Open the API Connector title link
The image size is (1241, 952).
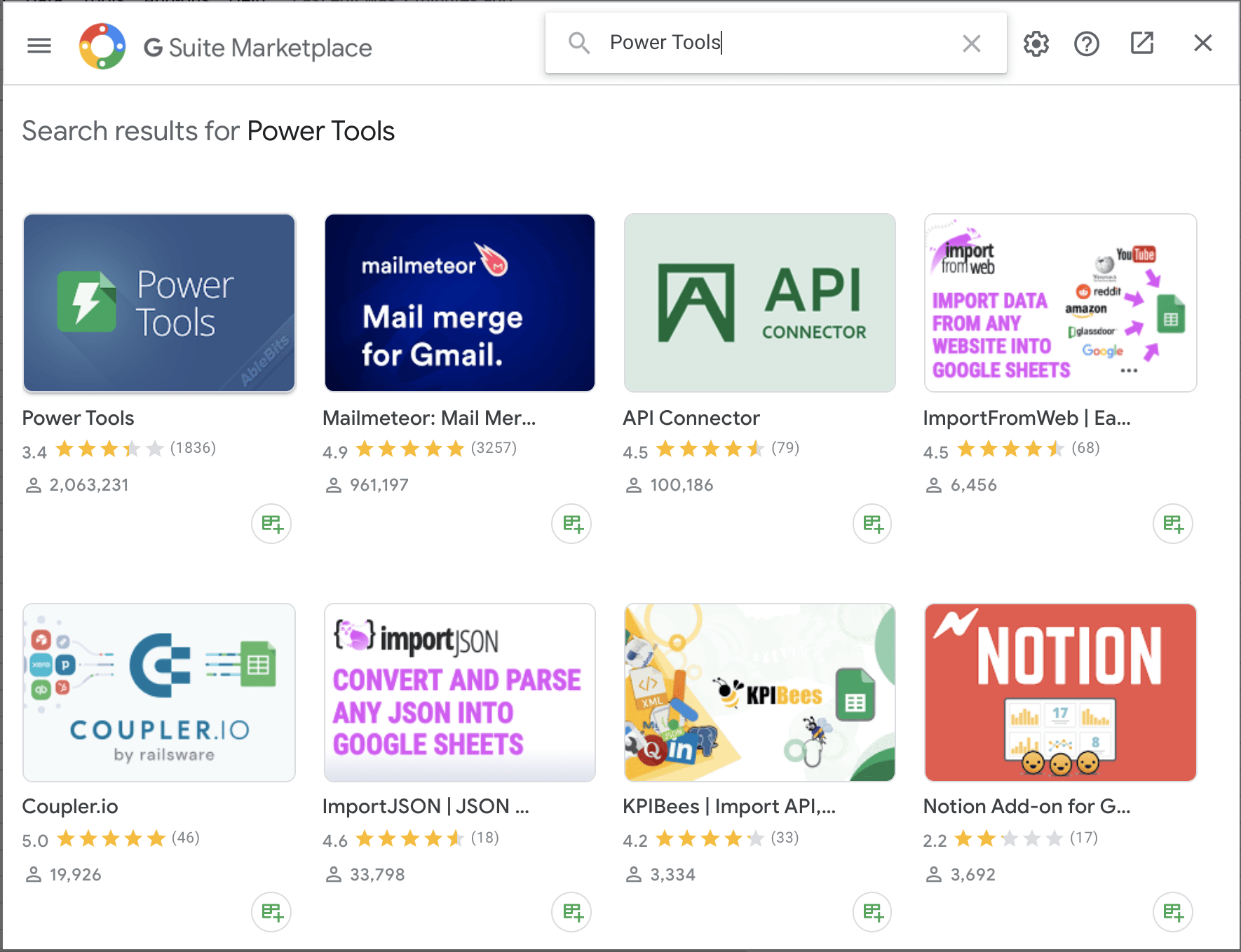tap(691, 418)
